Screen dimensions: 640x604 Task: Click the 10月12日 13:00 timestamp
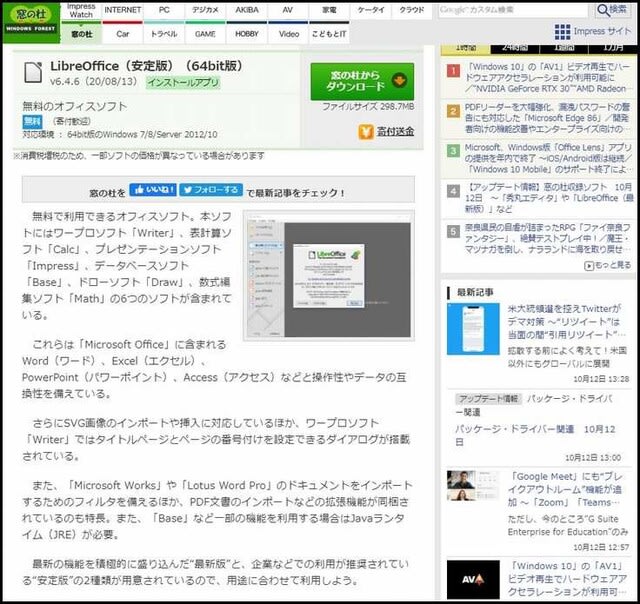(x=593, y=457)
